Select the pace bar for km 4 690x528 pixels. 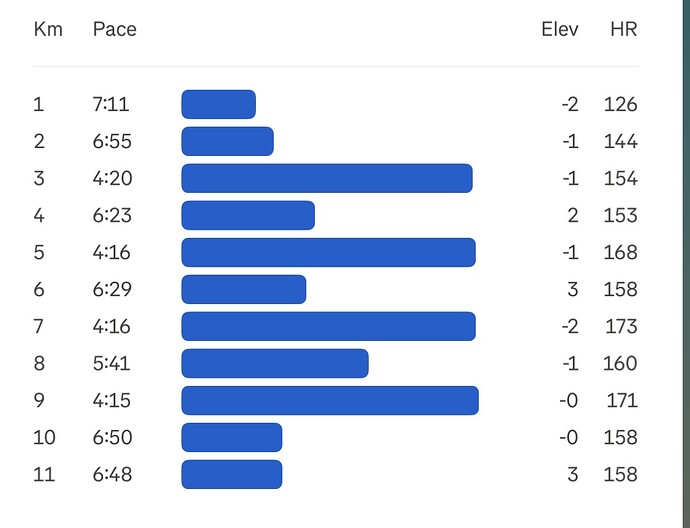coord(248,215)
